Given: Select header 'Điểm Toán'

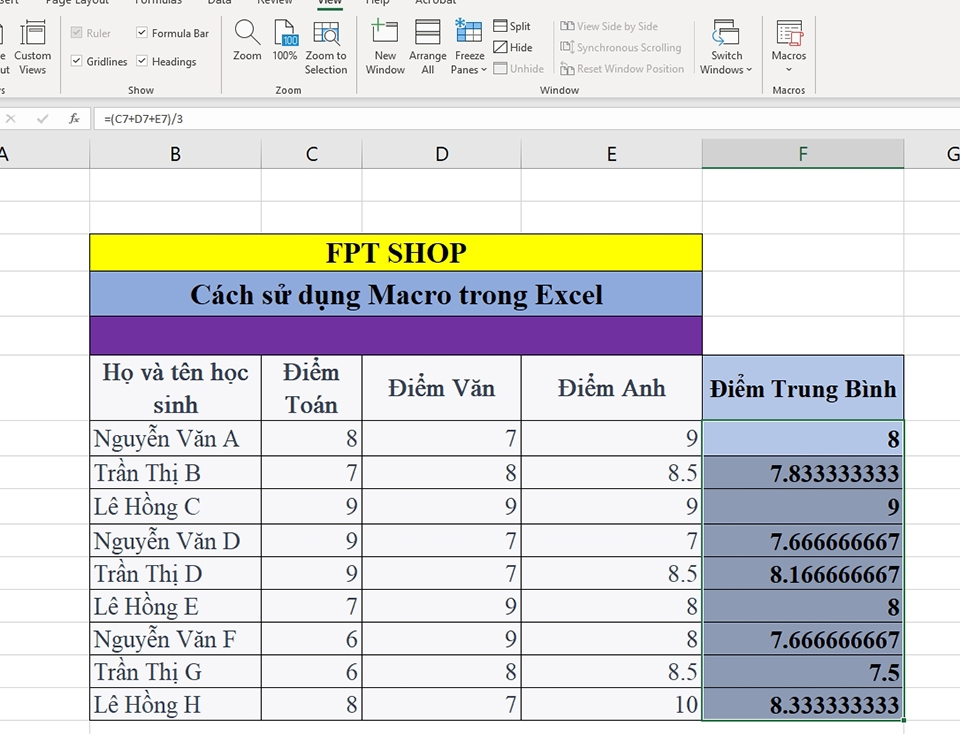Looking at the screenshot, I should click(x=312, y=388).
